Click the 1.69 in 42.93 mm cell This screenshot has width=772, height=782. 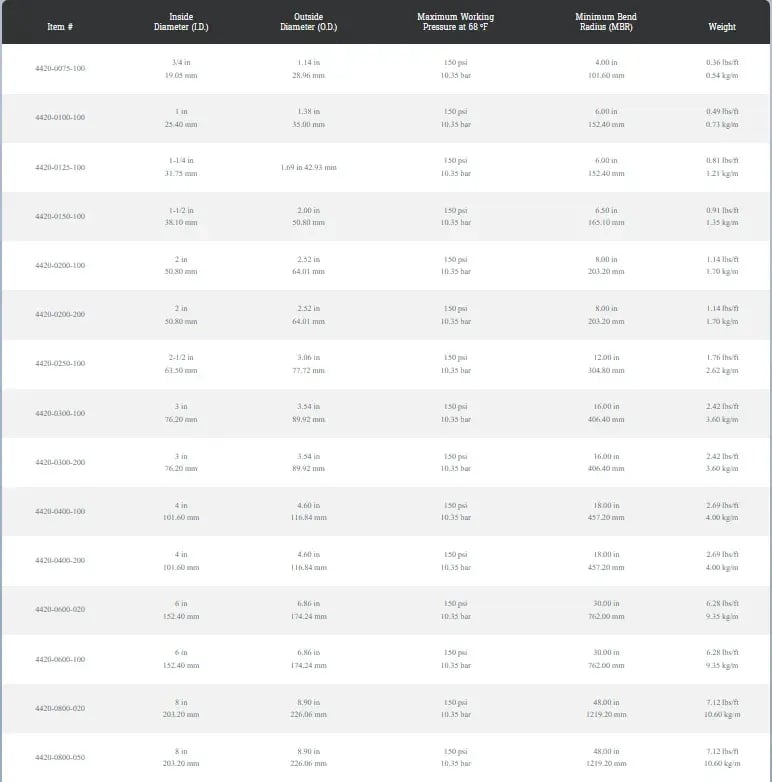pyautogui.click(x=309, y=167)
